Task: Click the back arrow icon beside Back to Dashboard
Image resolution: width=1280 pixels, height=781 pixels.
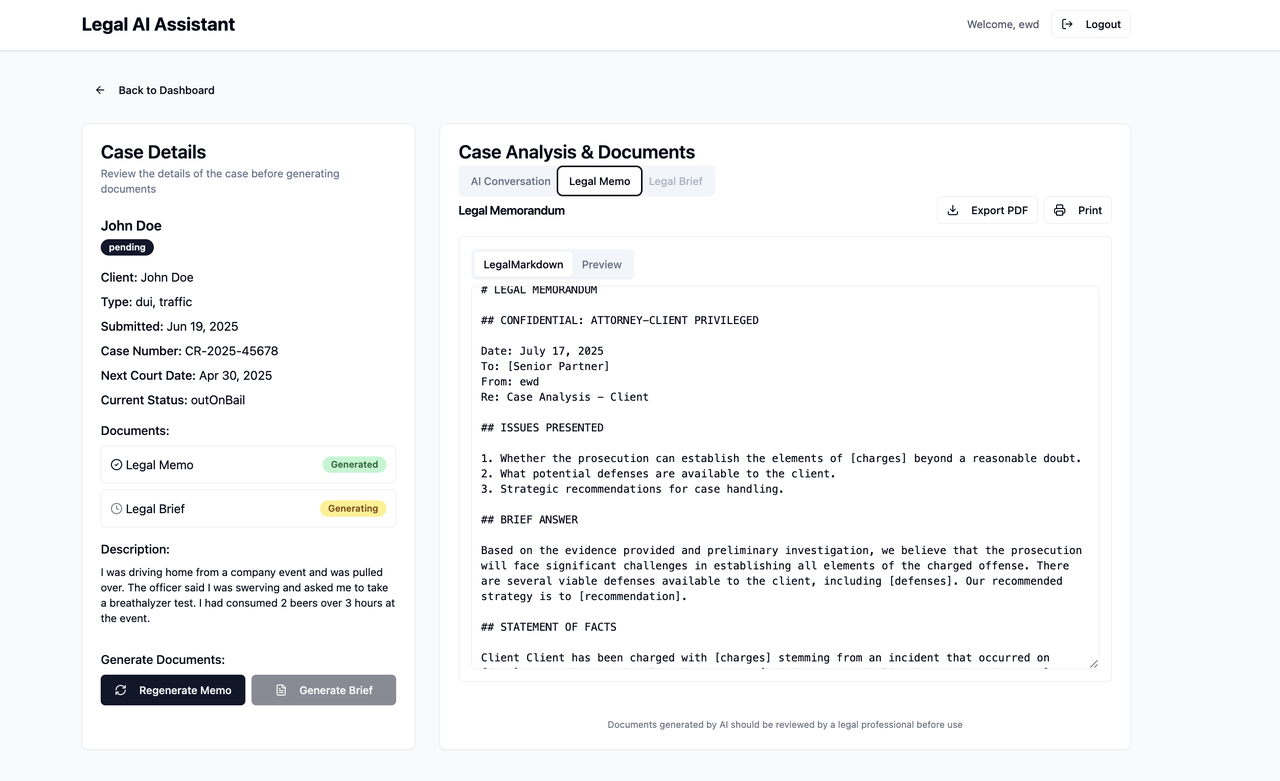Action: click(x=100, y=90)
